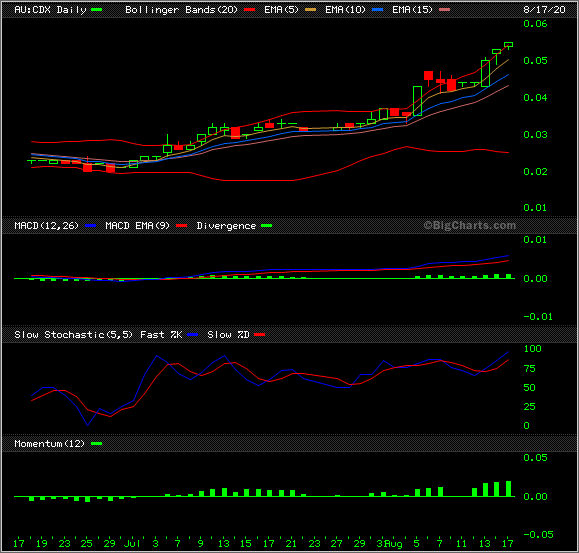Click the red MACD EMA(9) legend marker
The image size is (579, 553).
point(181,226)
